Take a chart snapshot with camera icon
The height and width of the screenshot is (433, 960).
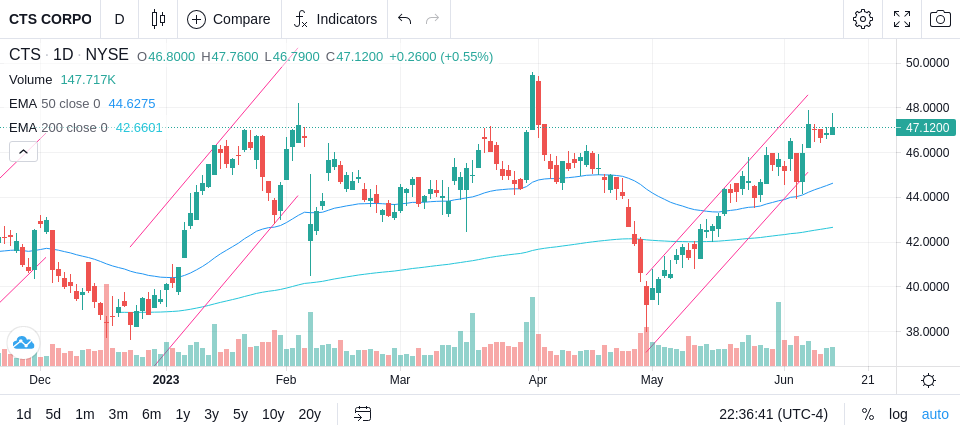(940, 19)
